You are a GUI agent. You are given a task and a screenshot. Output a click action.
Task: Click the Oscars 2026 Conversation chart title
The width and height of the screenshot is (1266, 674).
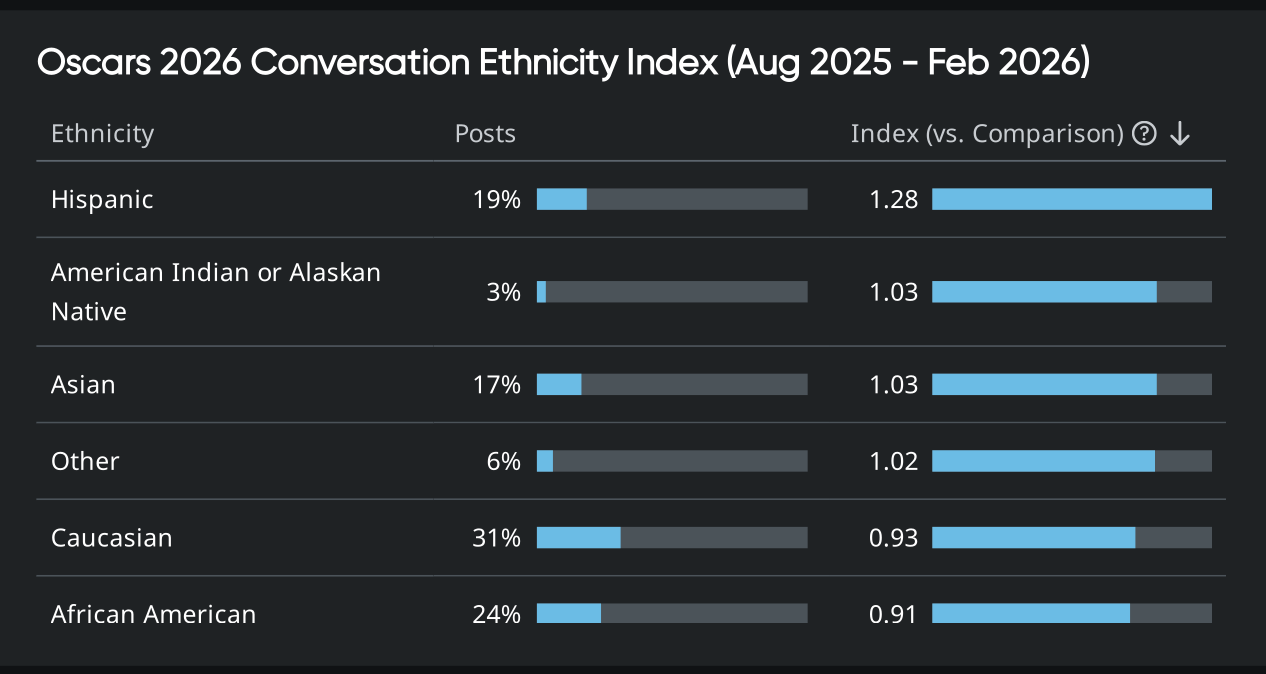tap(563, 63)
